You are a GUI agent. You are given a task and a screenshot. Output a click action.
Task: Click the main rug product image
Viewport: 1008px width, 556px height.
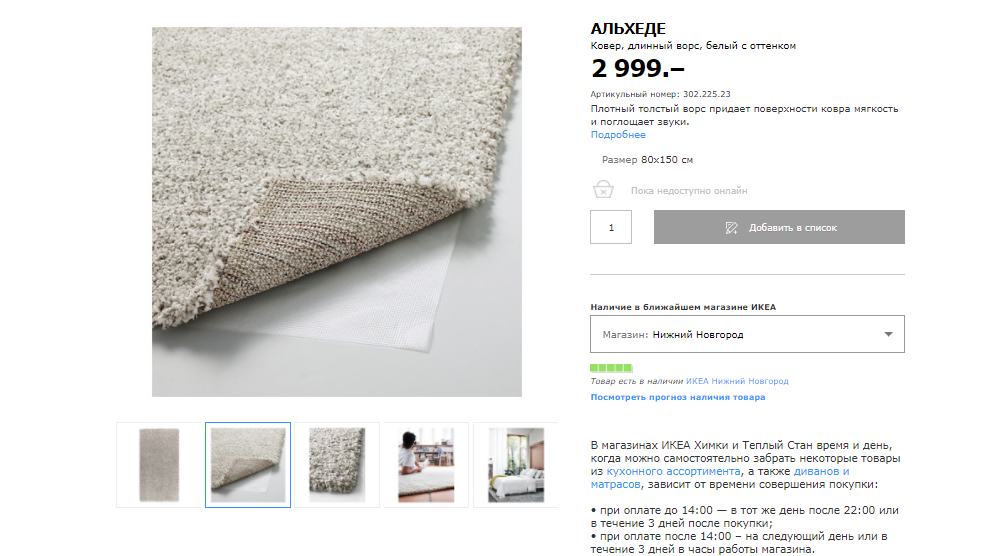tap(337, 211)
